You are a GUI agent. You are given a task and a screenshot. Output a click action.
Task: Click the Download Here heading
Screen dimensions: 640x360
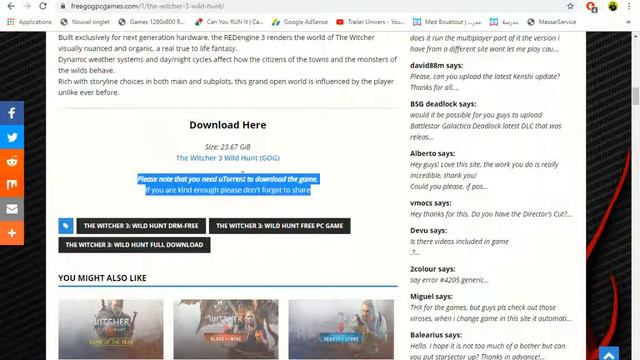pyautogui.click(x=228, y=125)
